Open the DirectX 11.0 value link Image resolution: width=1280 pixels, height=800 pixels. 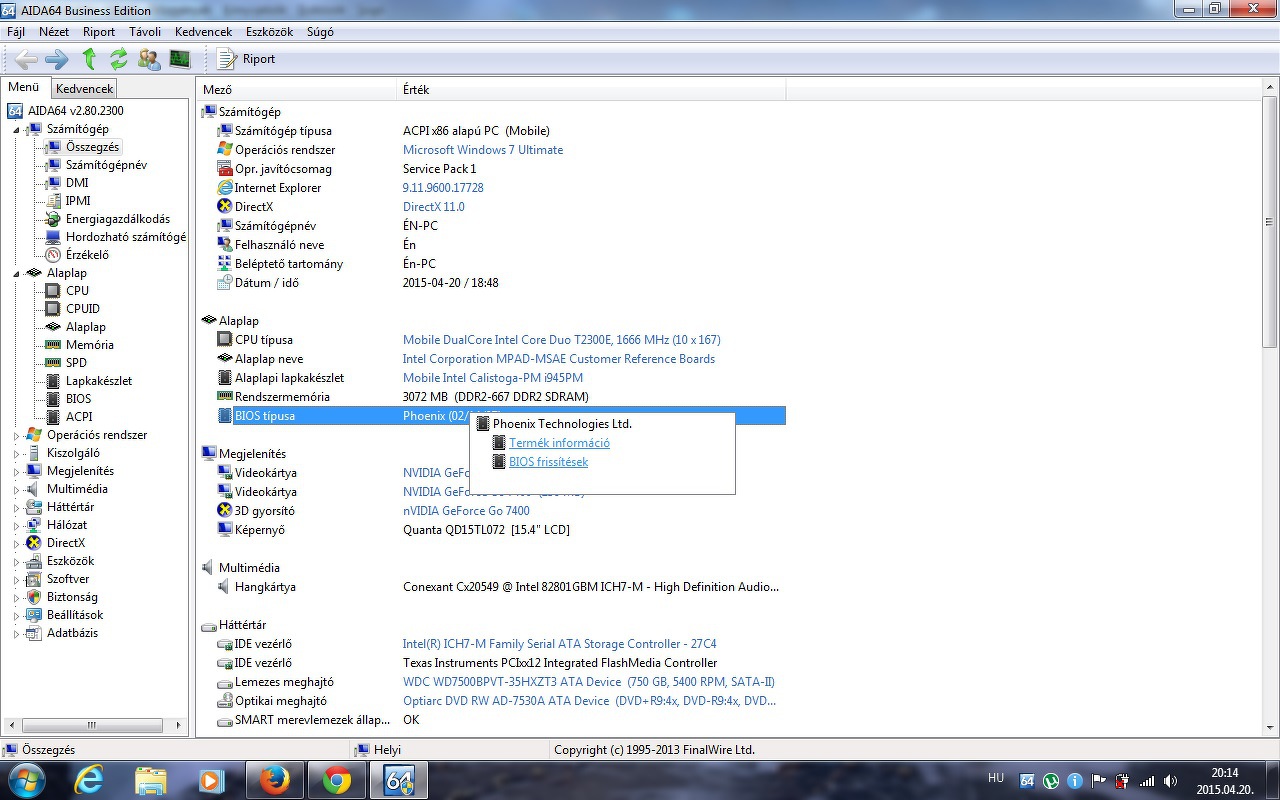tap(434, 207)
